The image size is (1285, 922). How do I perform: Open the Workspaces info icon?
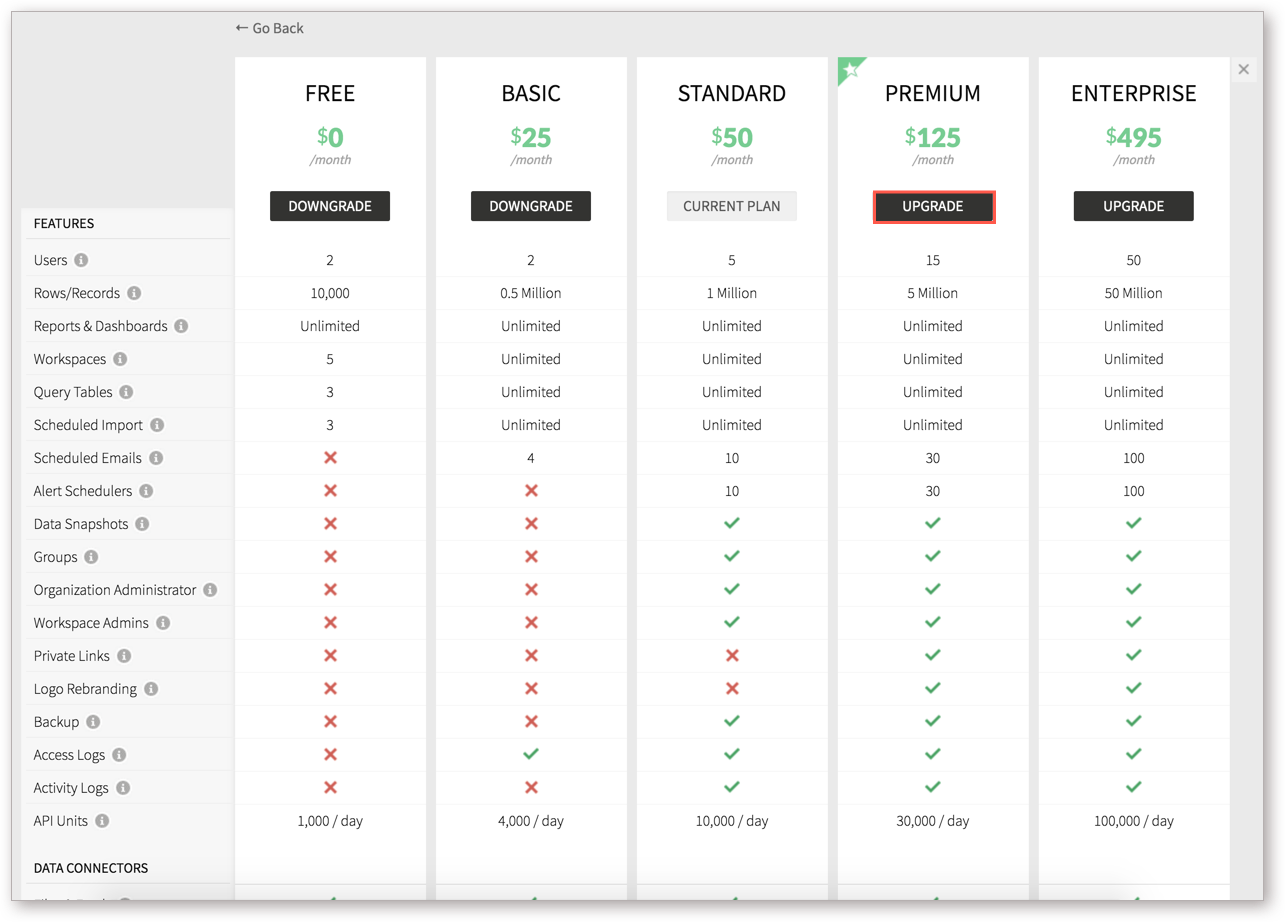(x=119, y=358)
